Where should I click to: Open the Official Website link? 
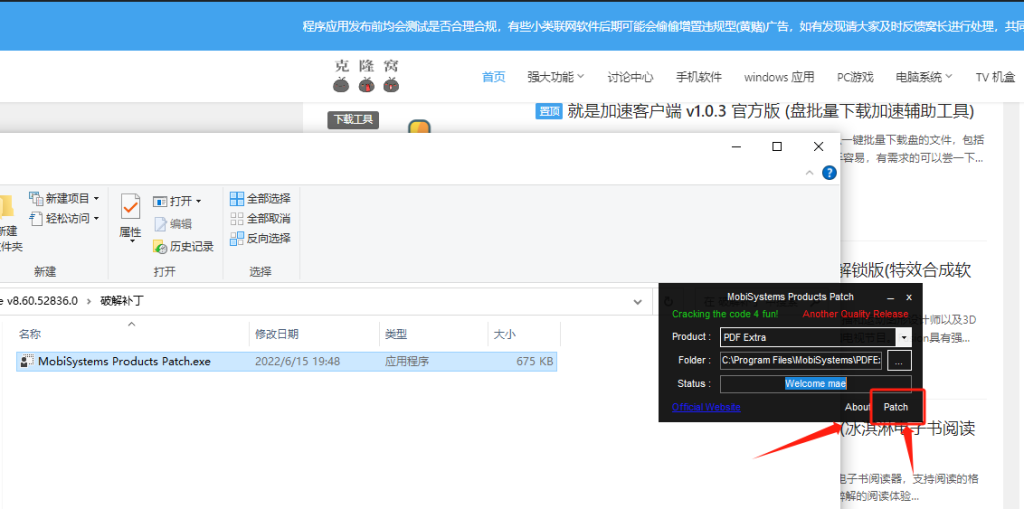point(706,407)
